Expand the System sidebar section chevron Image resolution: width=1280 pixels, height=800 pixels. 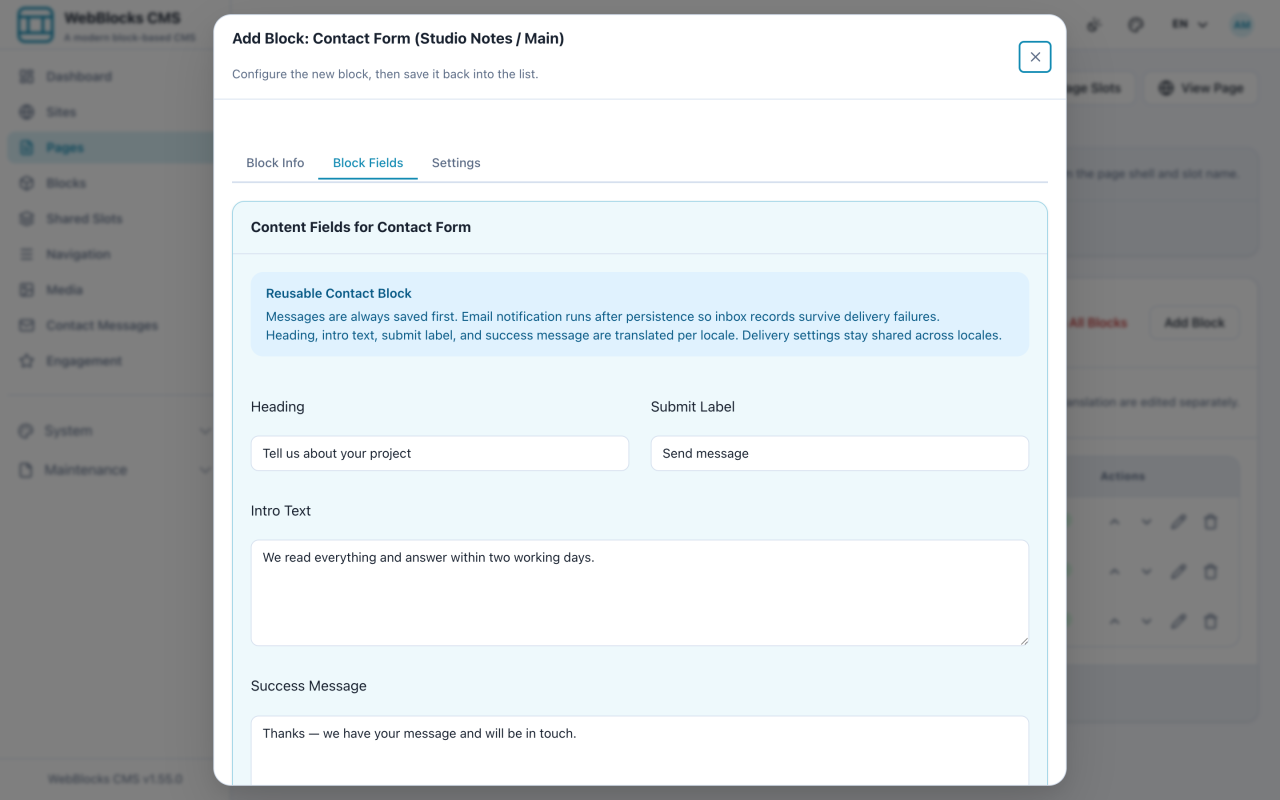pos(204,431)
